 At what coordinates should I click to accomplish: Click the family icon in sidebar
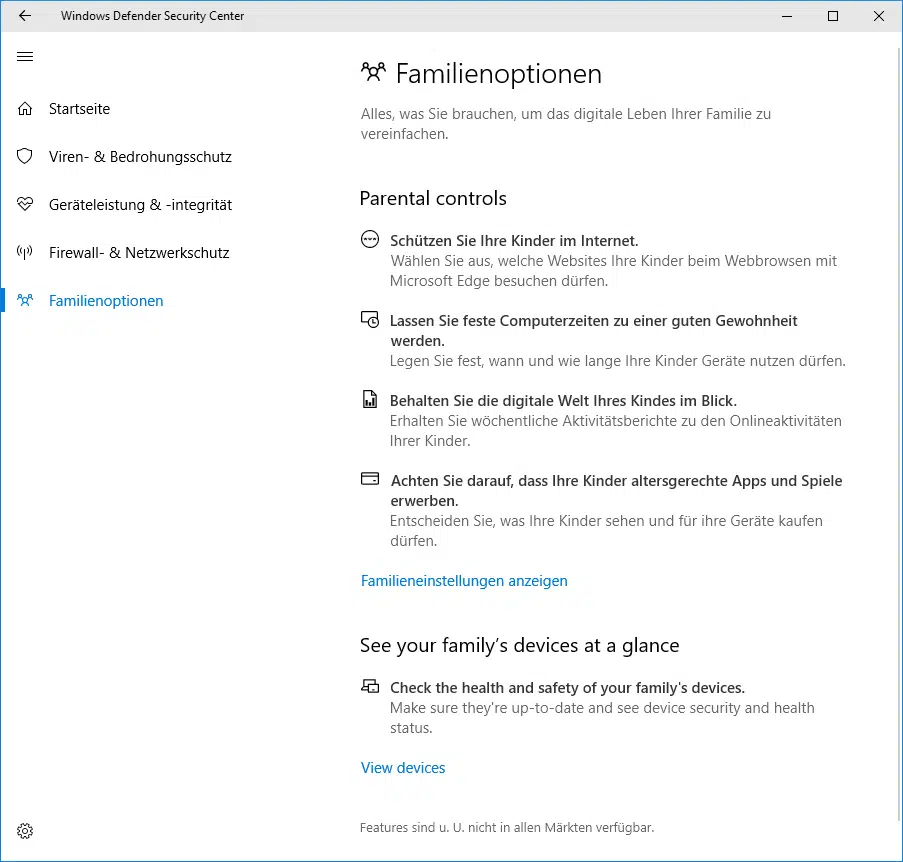tap(25, 301)
